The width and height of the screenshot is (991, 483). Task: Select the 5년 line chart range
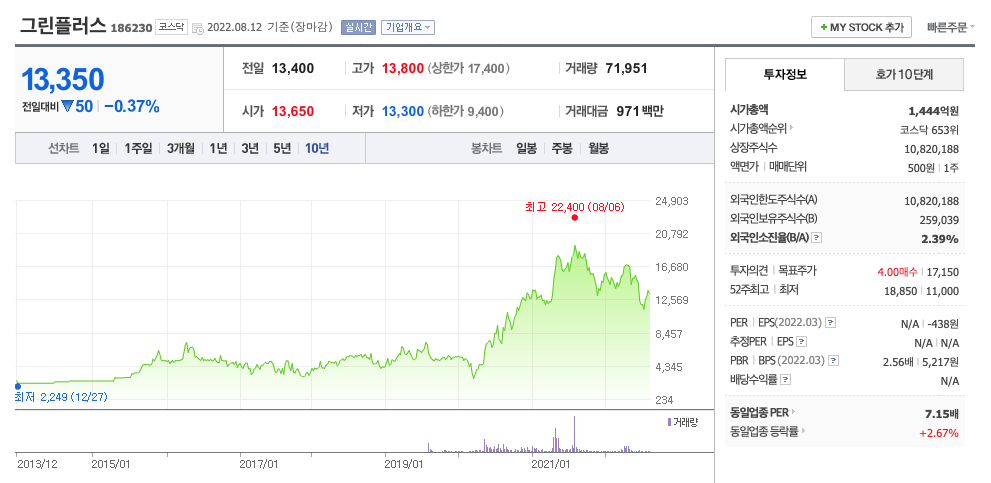coord(282,149)
